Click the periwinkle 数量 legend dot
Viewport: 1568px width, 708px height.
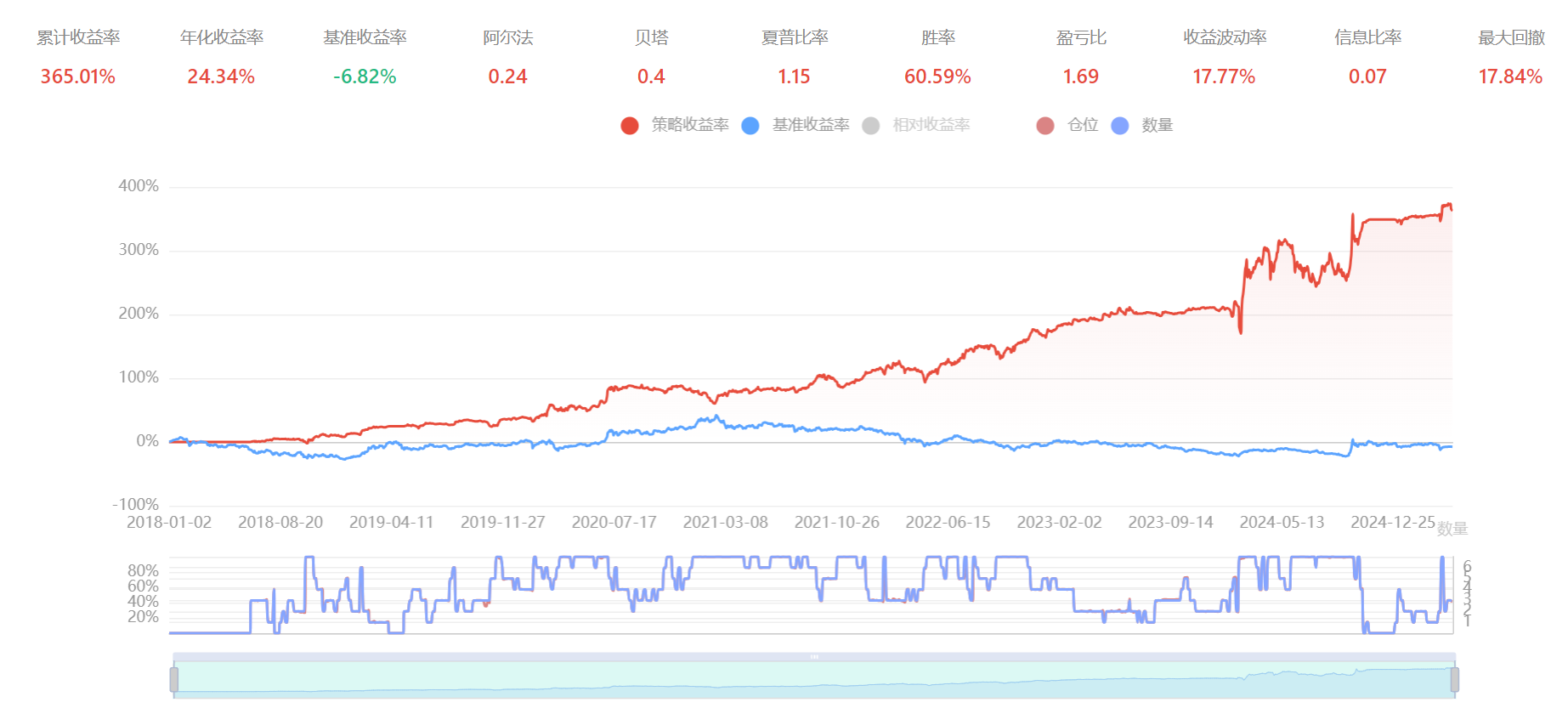[1120, 126]
